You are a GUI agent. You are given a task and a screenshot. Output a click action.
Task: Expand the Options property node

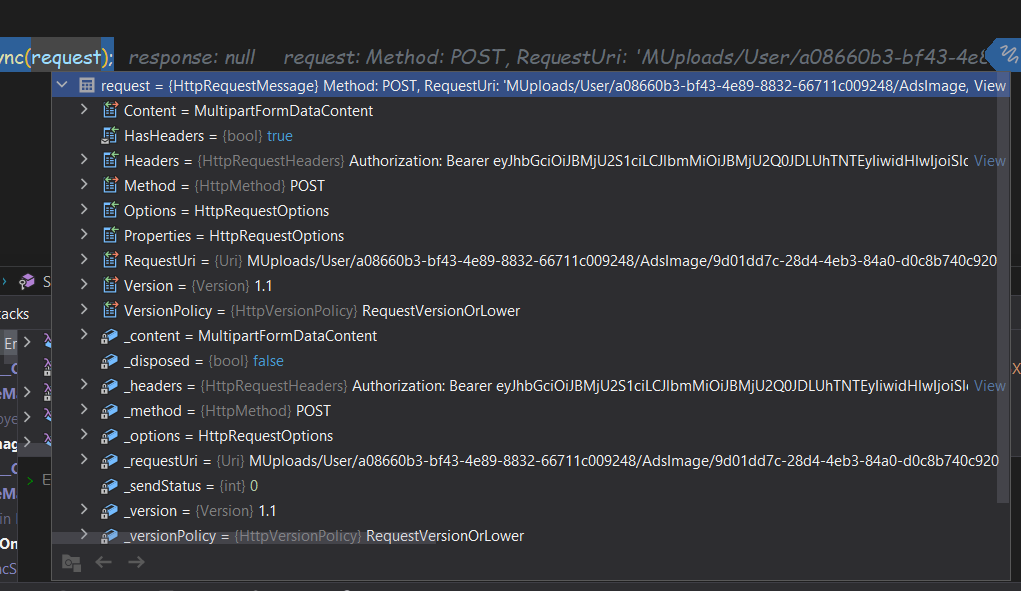click(84, 210)
